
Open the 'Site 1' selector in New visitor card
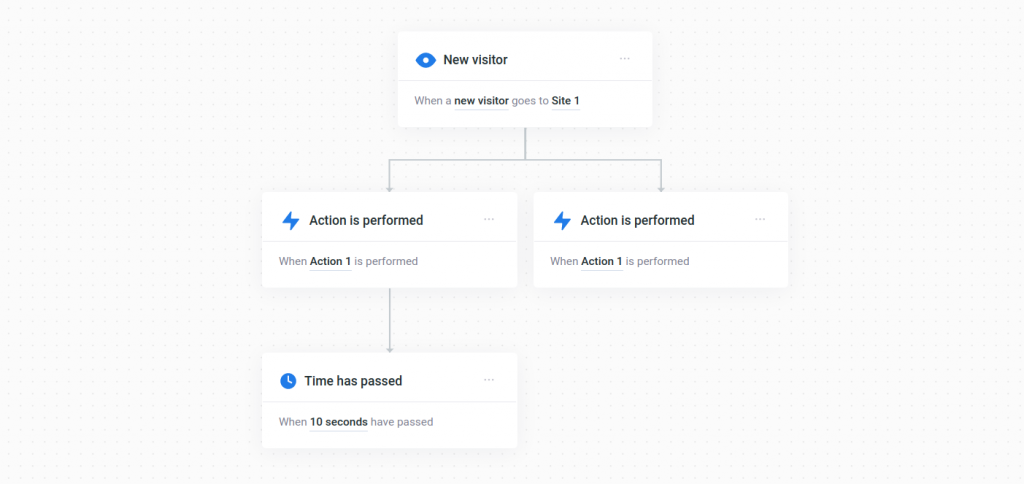click(x=566, y=101)
